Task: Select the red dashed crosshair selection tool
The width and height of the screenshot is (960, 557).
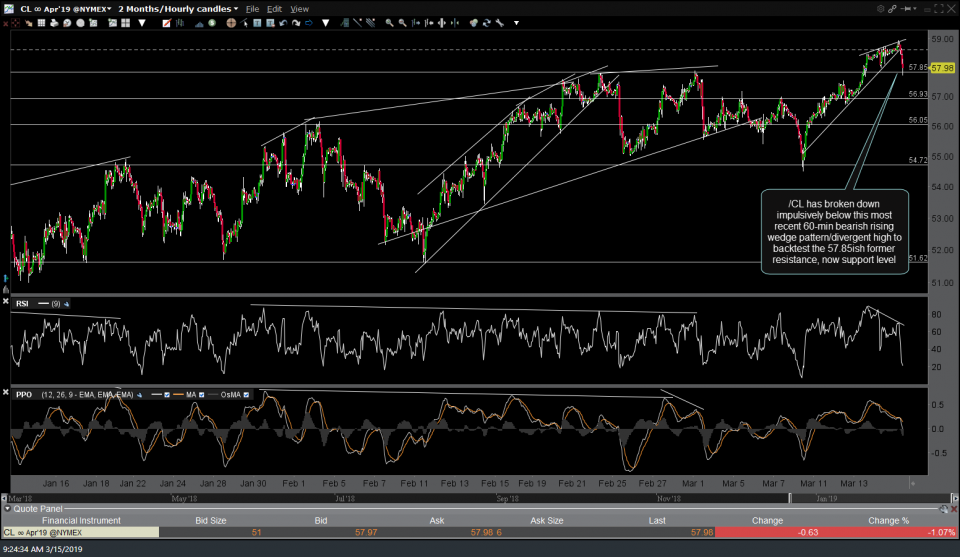Action: [x=15, y=23]
